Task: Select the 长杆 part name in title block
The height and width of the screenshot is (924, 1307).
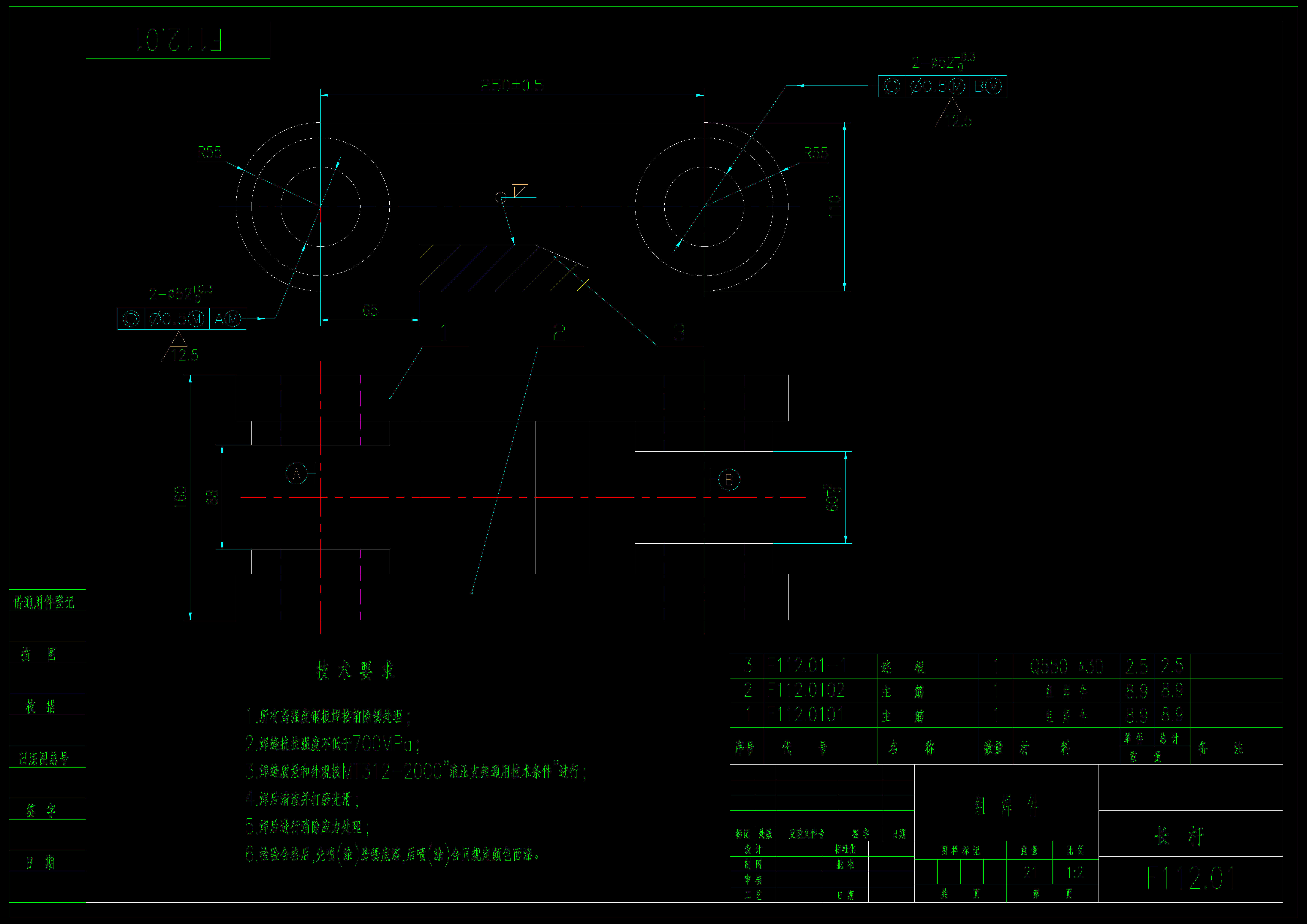Action: tap(1179, 836)
